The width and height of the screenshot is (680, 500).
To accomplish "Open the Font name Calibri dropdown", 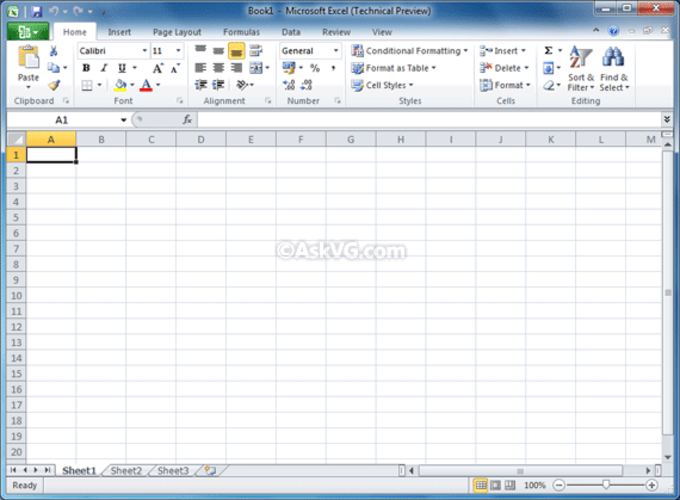I will pyautogui.click(x=144, y=51).
